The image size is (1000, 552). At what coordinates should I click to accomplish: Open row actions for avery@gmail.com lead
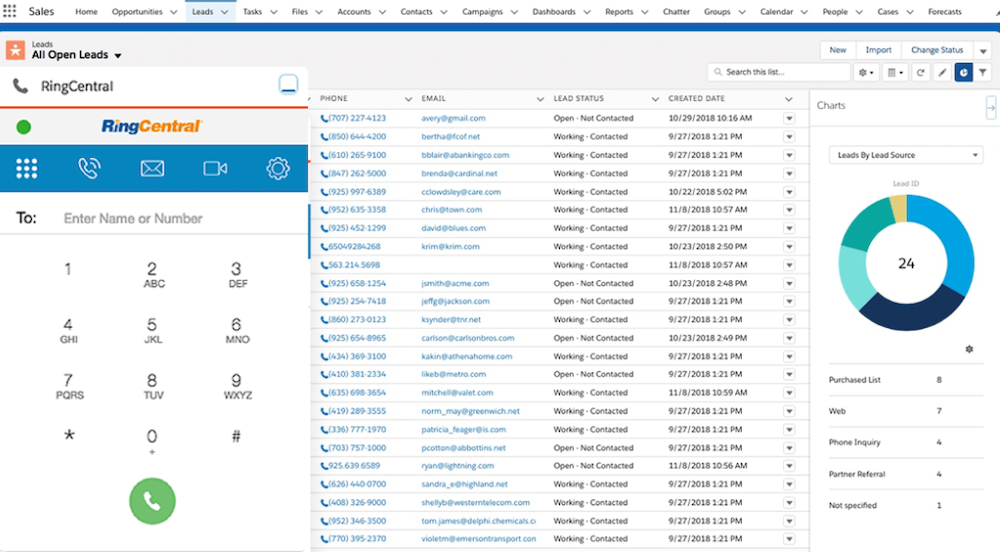click(789, 119)
